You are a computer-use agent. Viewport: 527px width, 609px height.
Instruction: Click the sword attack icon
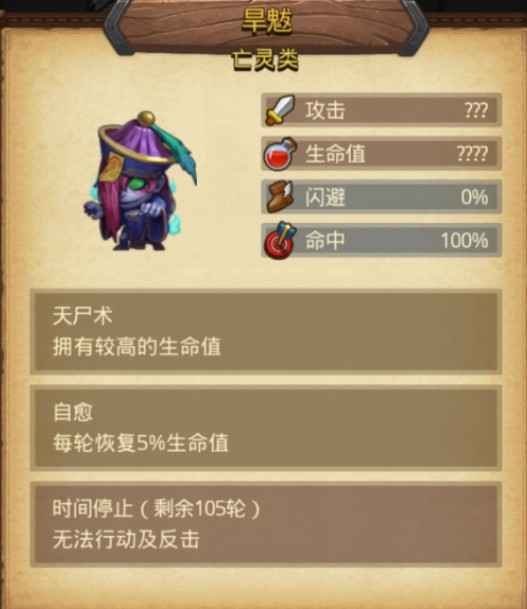point(280,110)
